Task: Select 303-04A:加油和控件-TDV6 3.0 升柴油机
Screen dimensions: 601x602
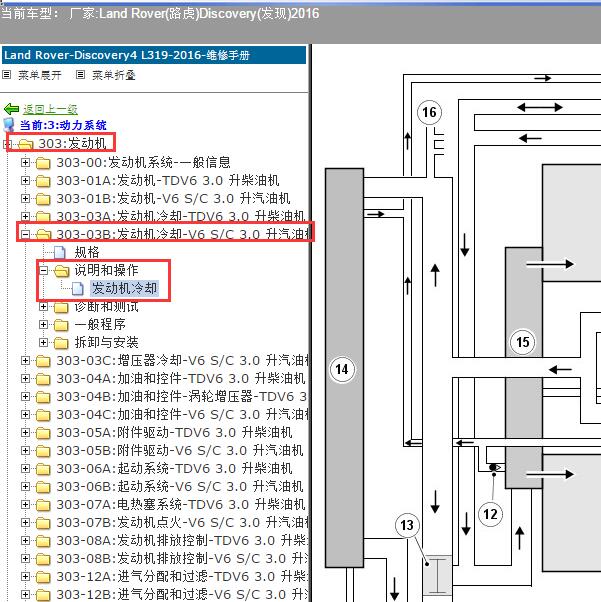Action: [180, 379]
